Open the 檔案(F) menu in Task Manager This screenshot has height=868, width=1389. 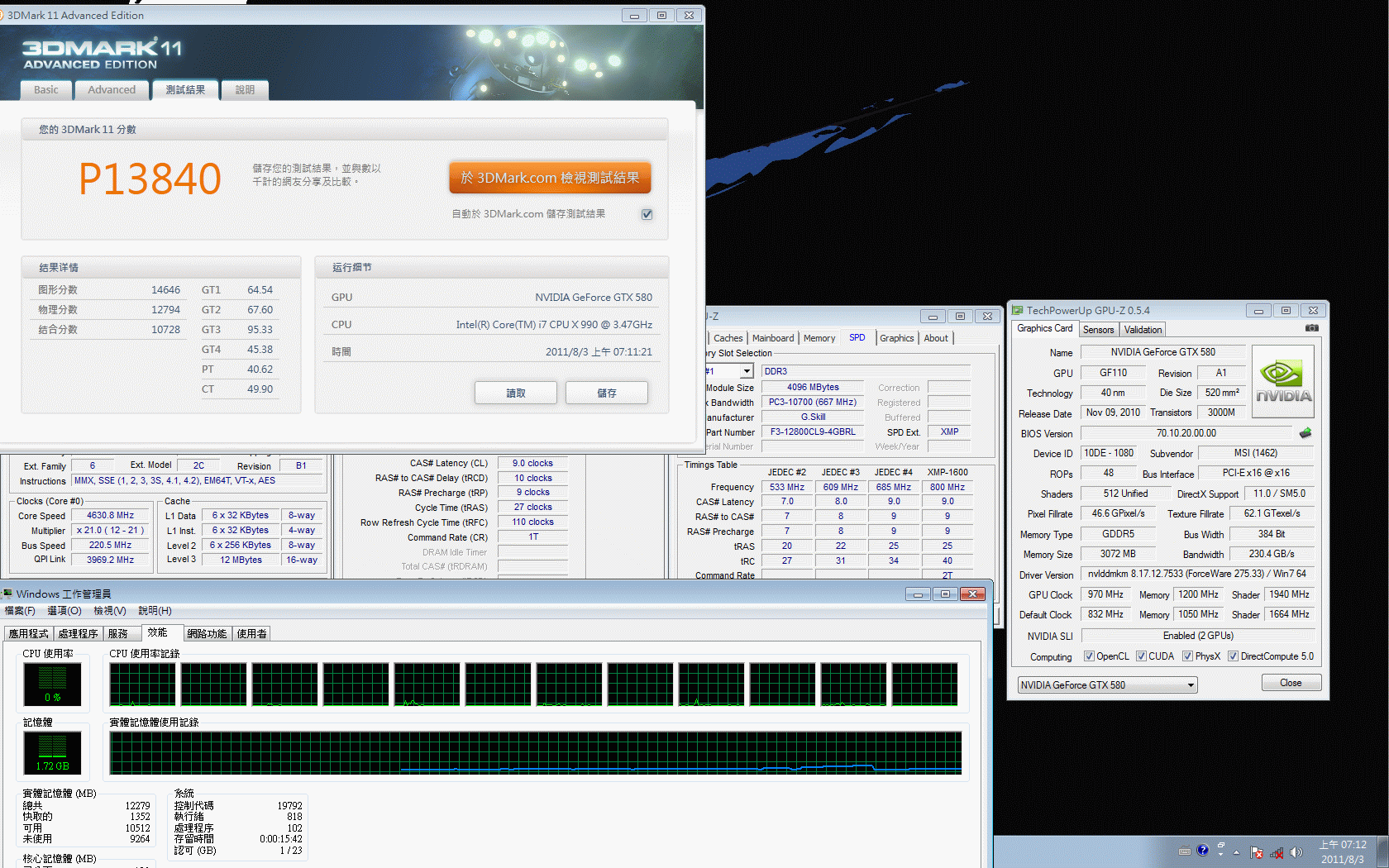(x=20, y=611)
